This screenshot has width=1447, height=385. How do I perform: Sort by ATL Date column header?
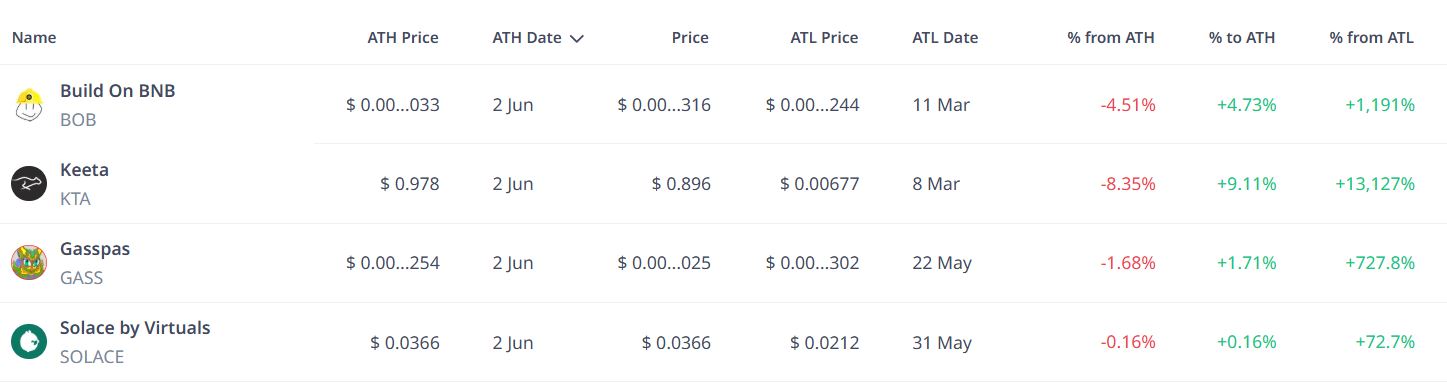945,38
